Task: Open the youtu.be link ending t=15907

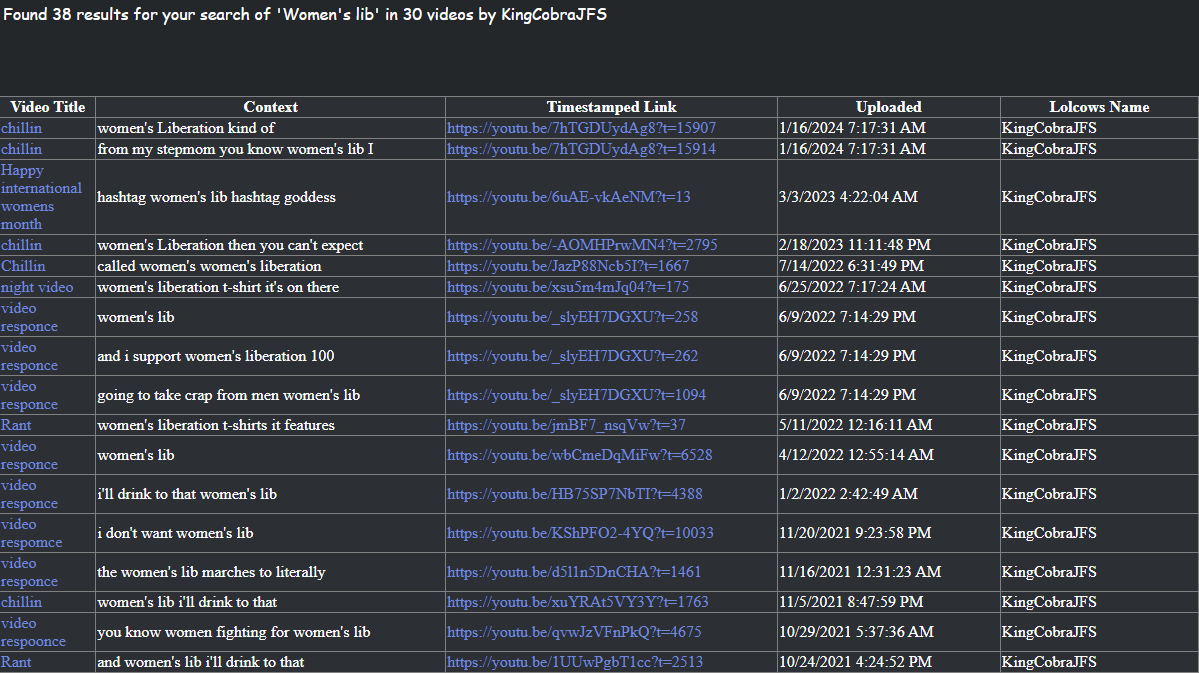Action: (x=581, y=128)
